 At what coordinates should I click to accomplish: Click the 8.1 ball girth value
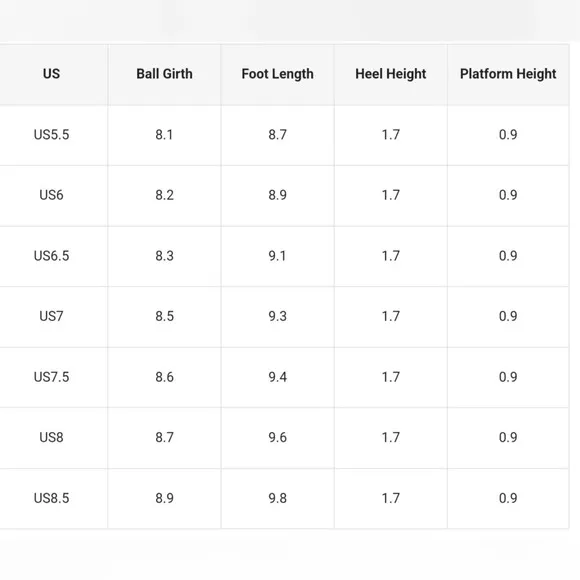(164, 135)
